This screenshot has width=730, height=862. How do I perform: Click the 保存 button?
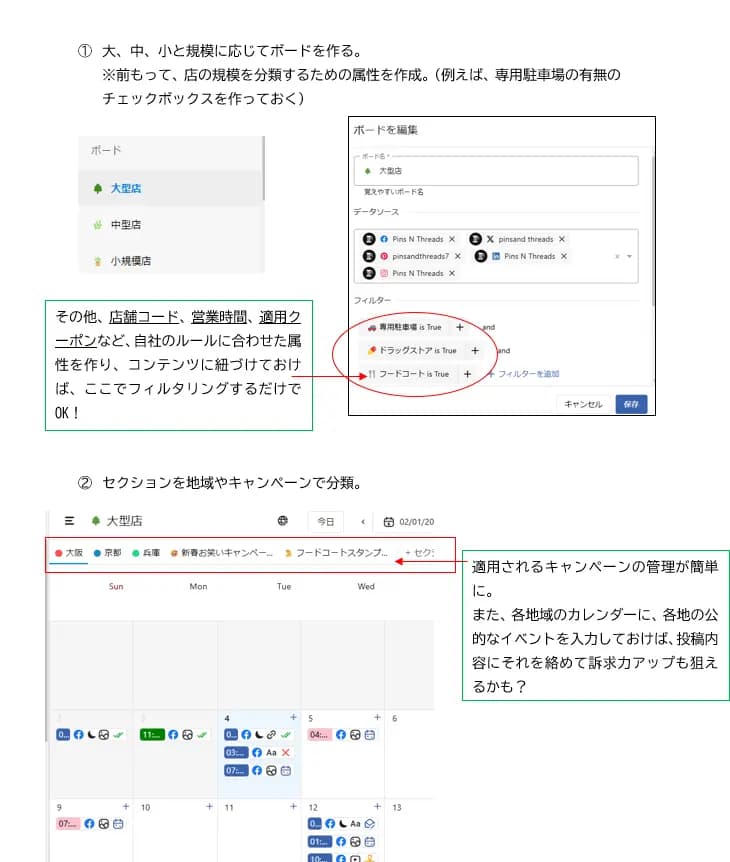tap(631, 404)
